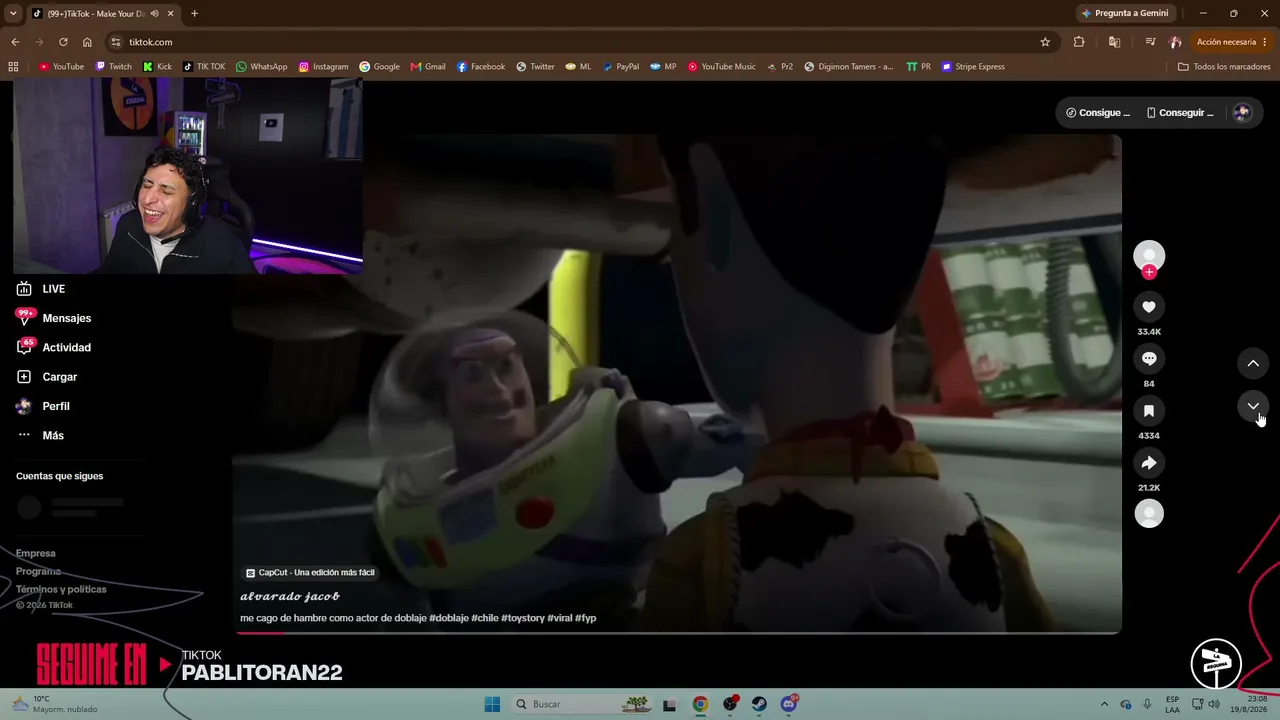
Task: Click the 'Consigue ...' coins button
Action: click(x=1097, y=113)
